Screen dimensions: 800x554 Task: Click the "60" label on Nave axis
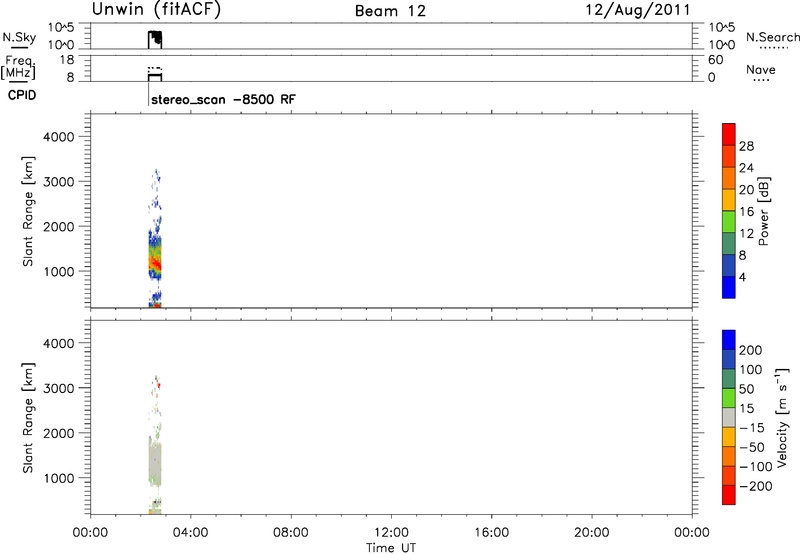(716, 60)
